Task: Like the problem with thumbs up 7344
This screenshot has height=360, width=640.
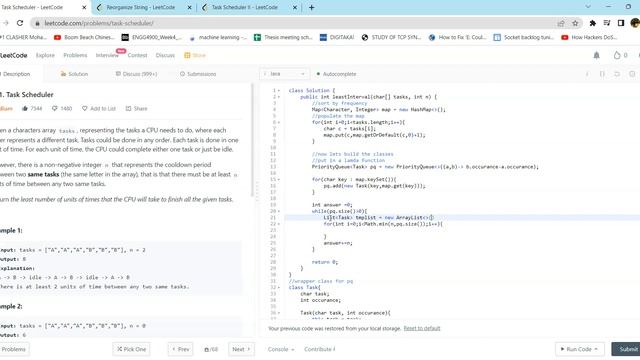Action: tap(32, 109)
